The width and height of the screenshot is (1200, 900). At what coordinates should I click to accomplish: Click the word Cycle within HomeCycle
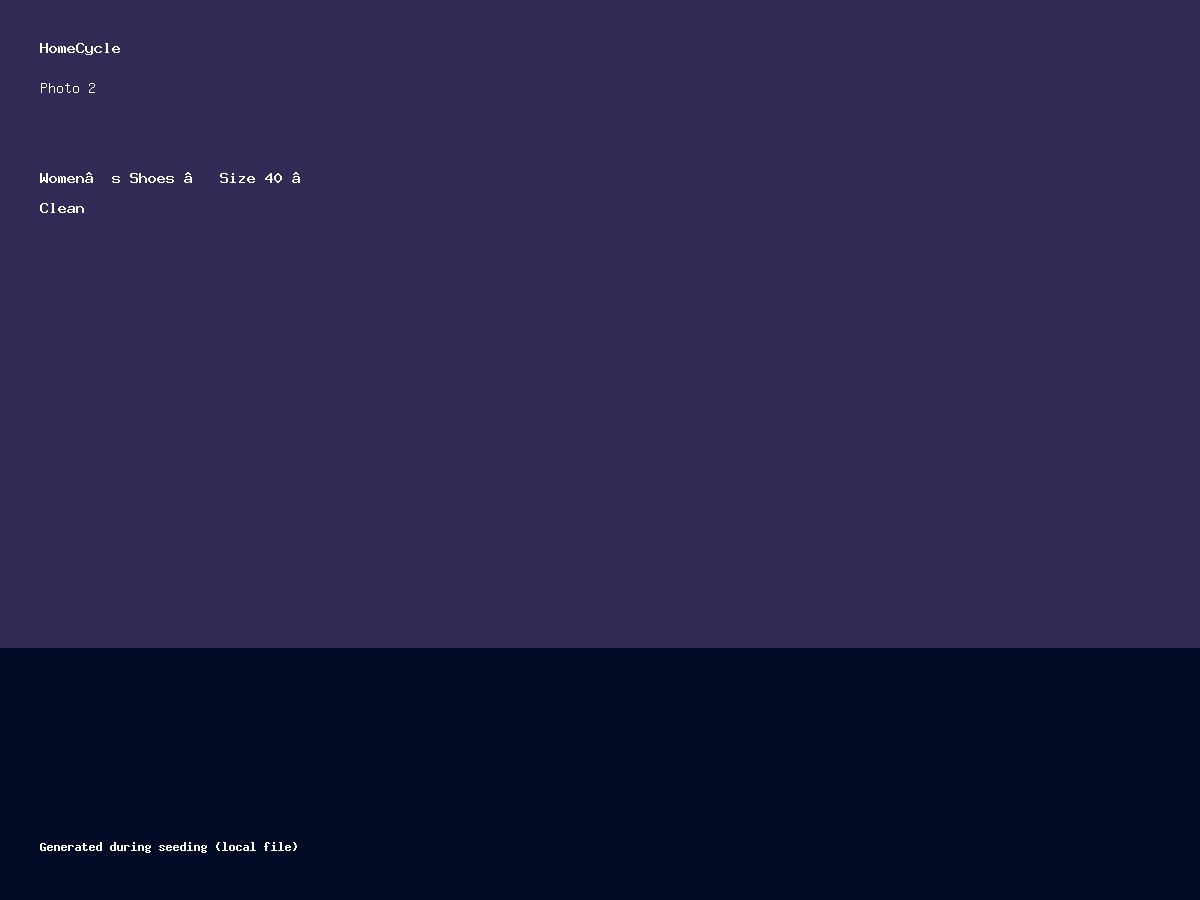98,48
